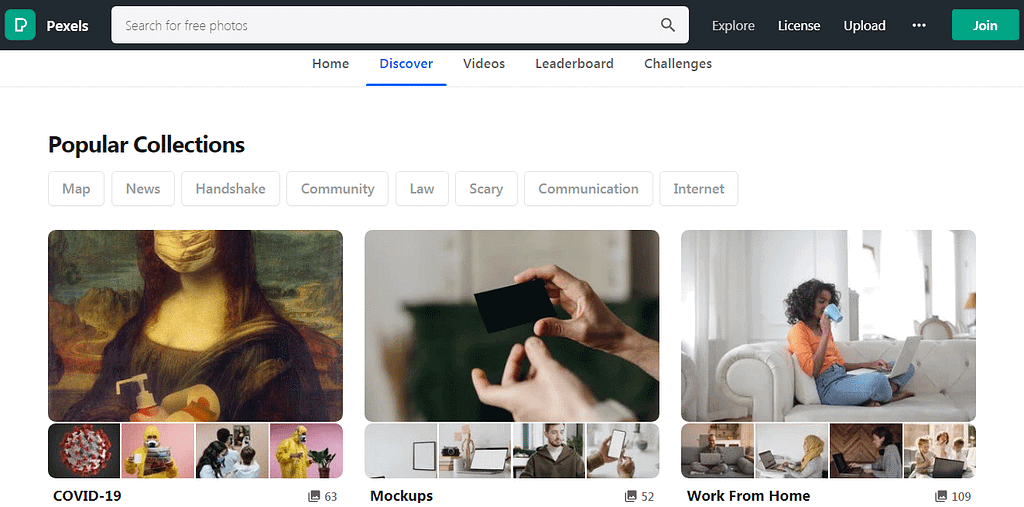Click the 52 photo count text

coord(647,497)
